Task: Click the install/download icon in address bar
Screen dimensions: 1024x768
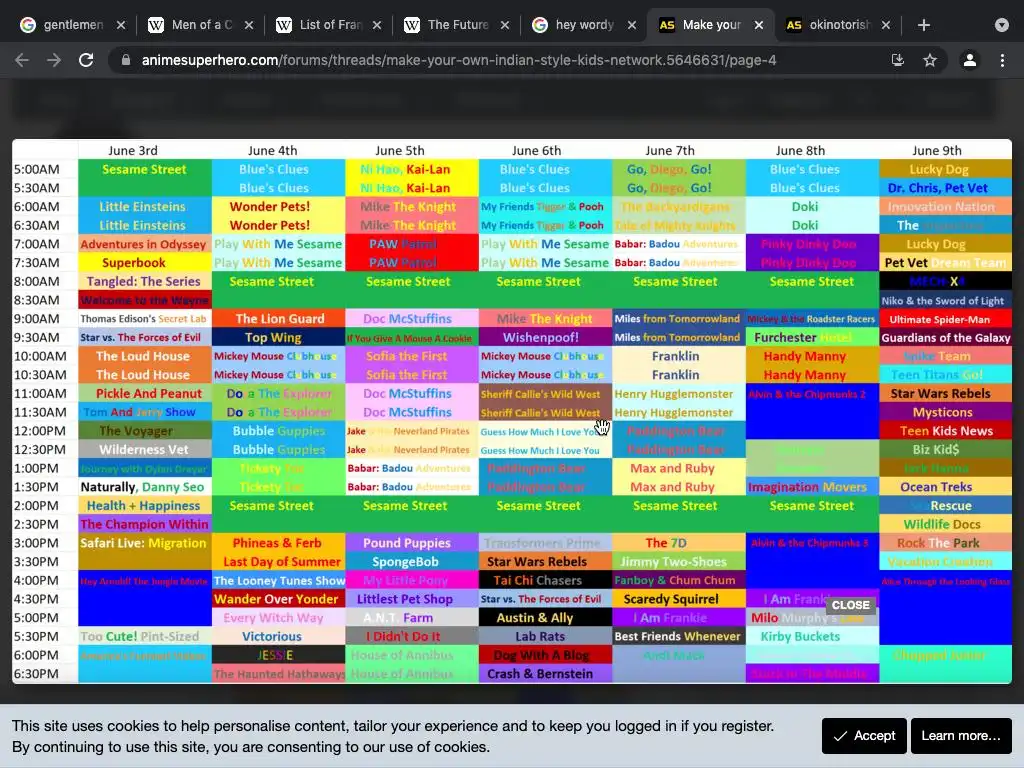Action: 898,60
